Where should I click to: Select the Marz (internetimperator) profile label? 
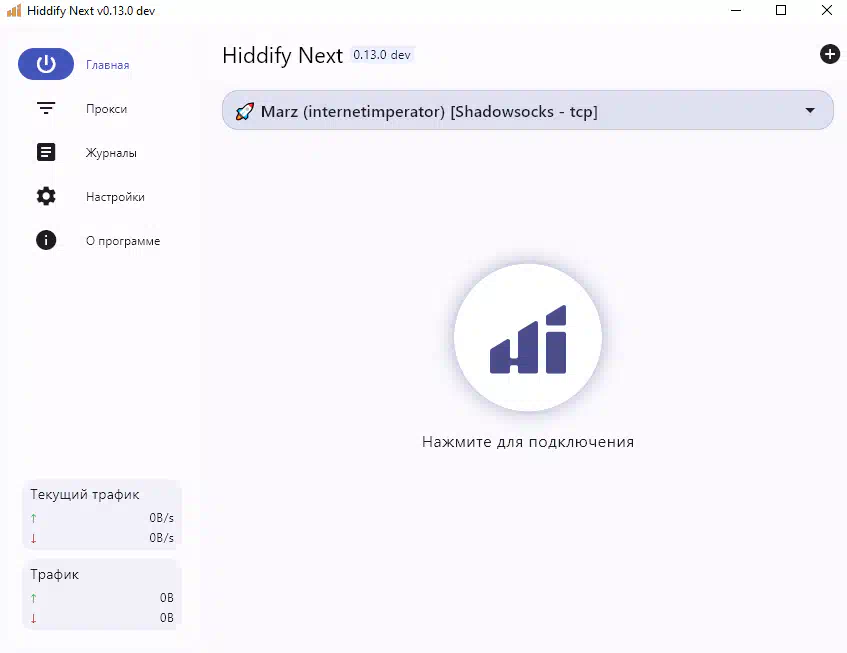(x=429, y=112)
